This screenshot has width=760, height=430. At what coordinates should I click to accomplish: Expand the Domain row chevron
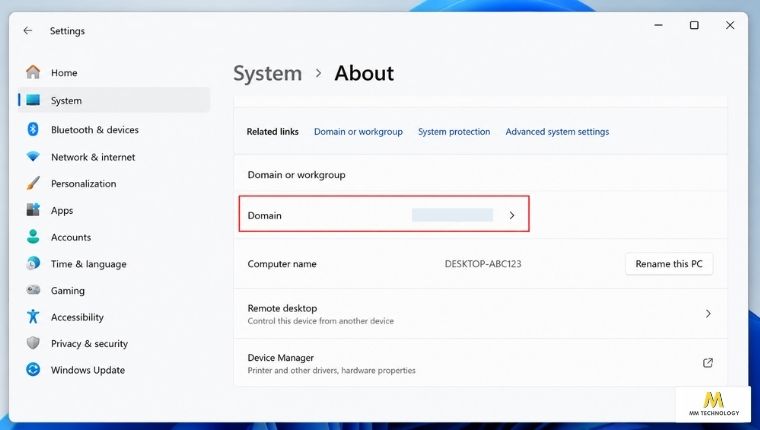[x=512, y=215]
